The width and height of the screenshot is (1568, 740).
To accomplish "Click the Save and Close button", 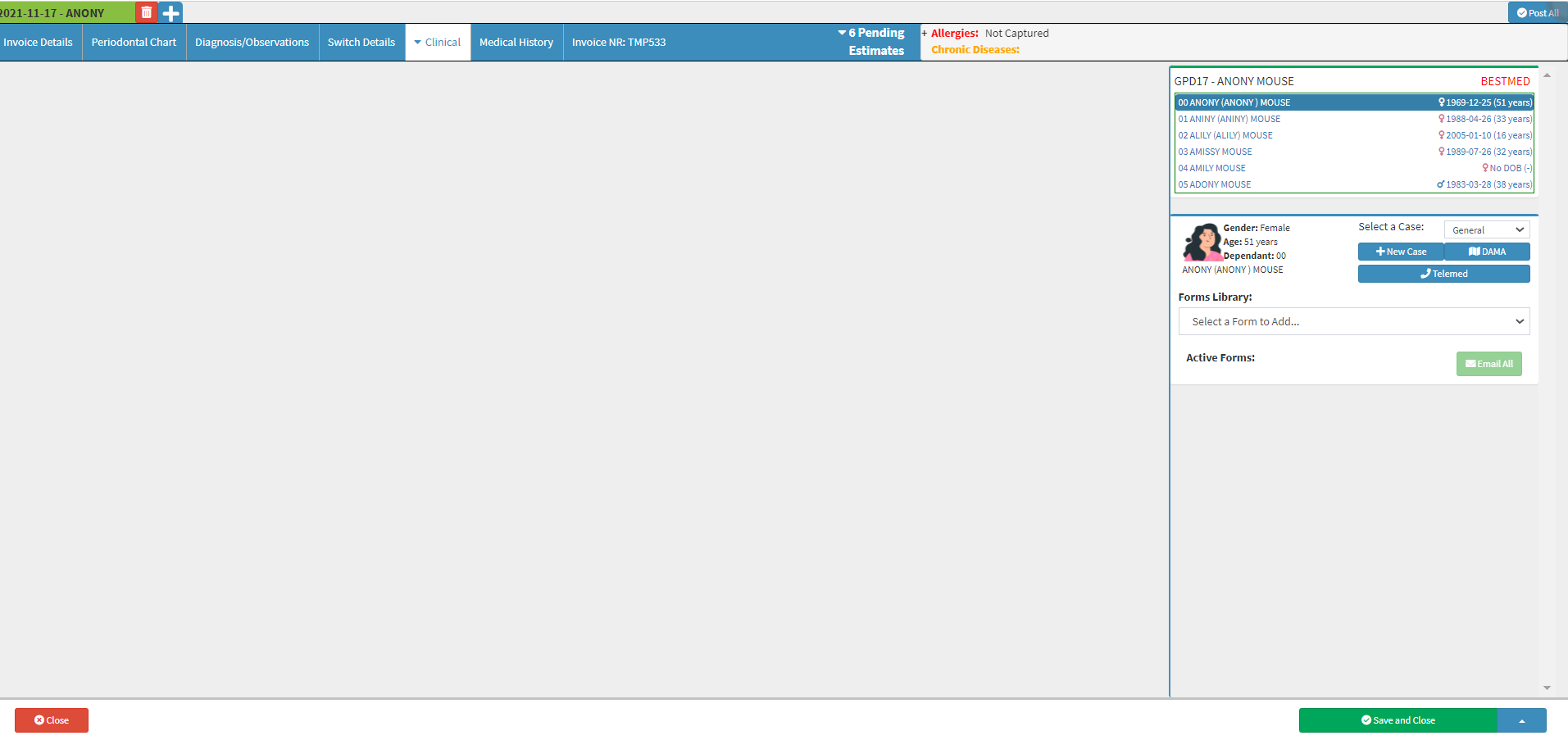I will [1398, 720].
